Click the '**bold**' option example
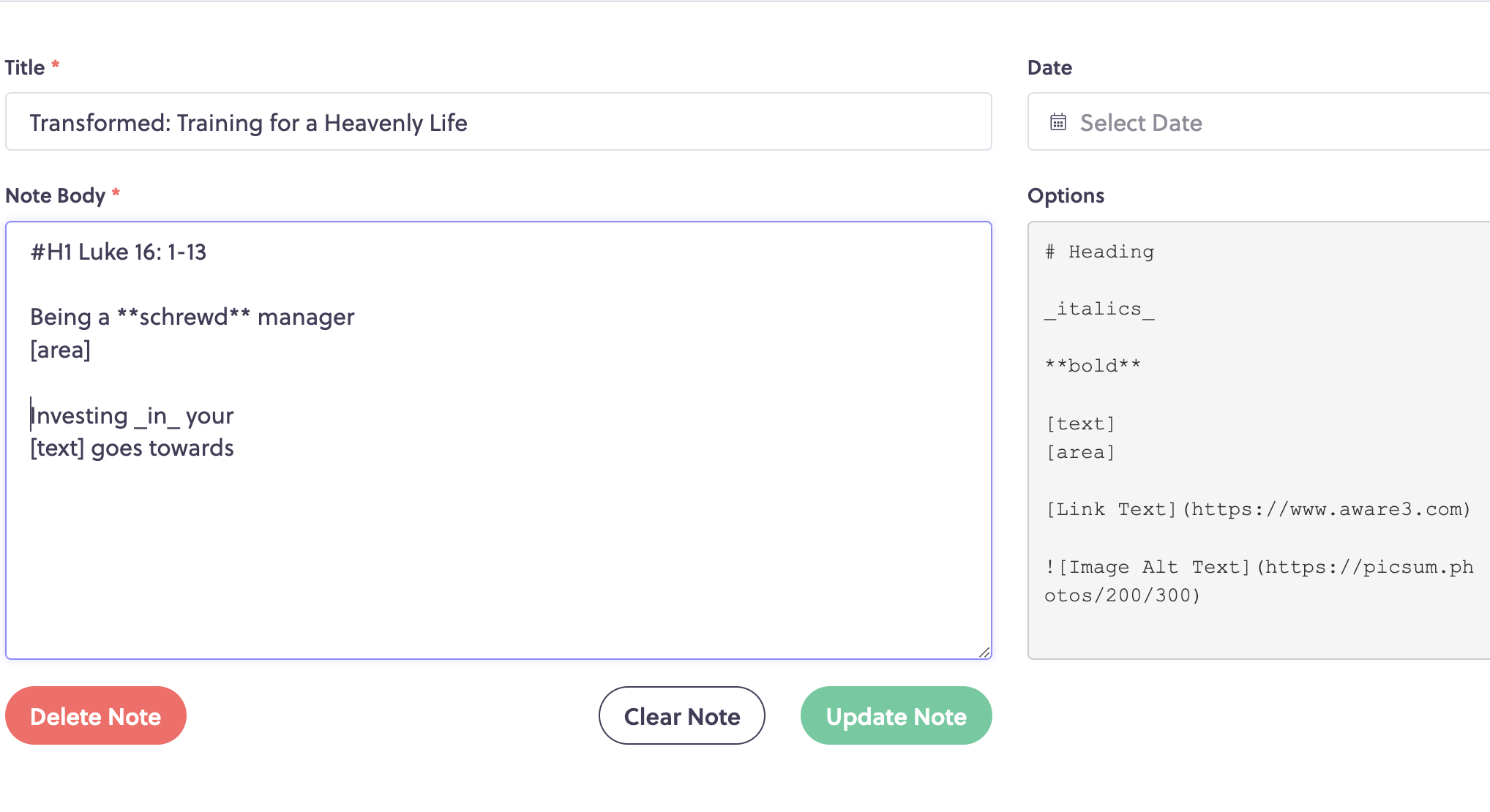 [1093, 366]
